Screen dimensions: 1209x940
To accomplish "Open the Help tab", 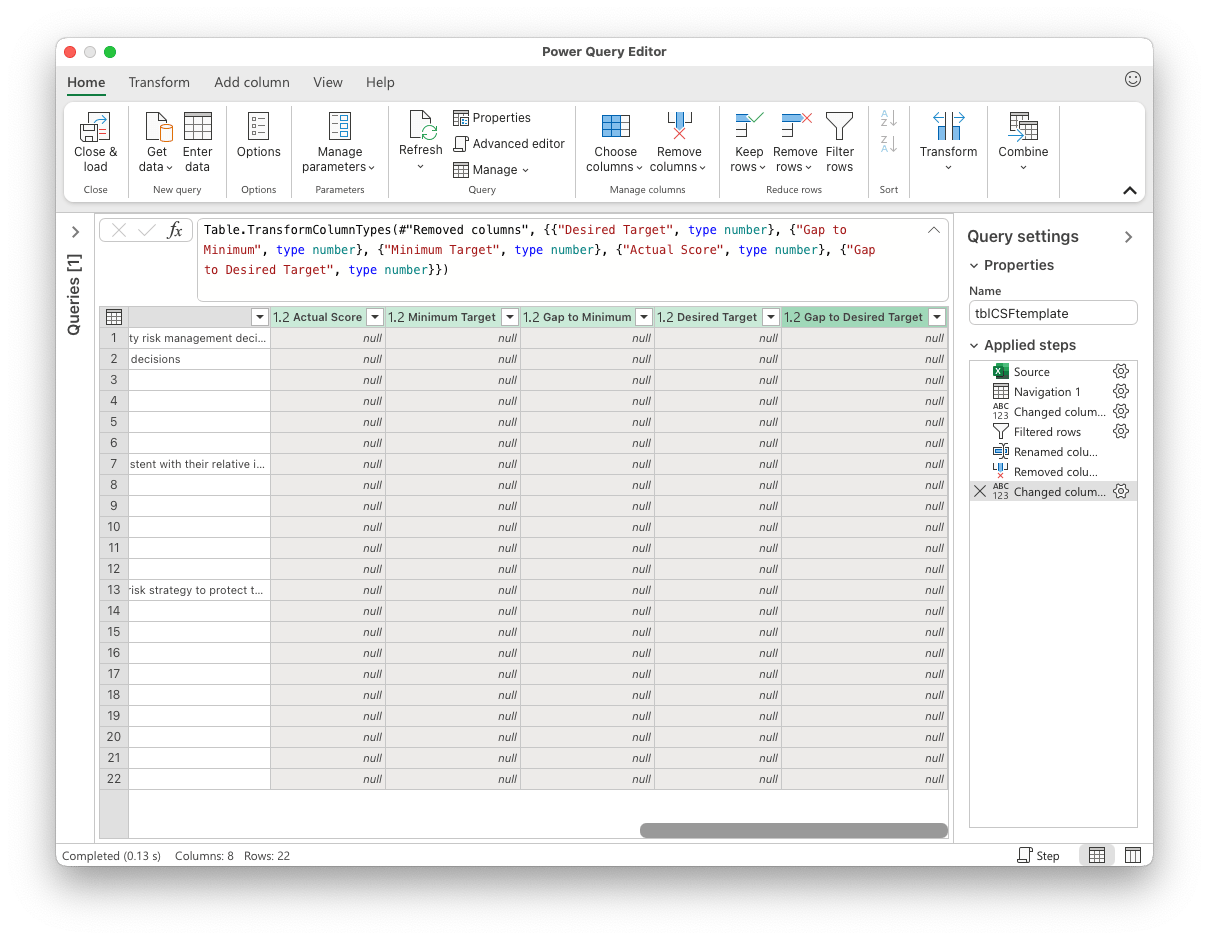I will pos(380,82).
